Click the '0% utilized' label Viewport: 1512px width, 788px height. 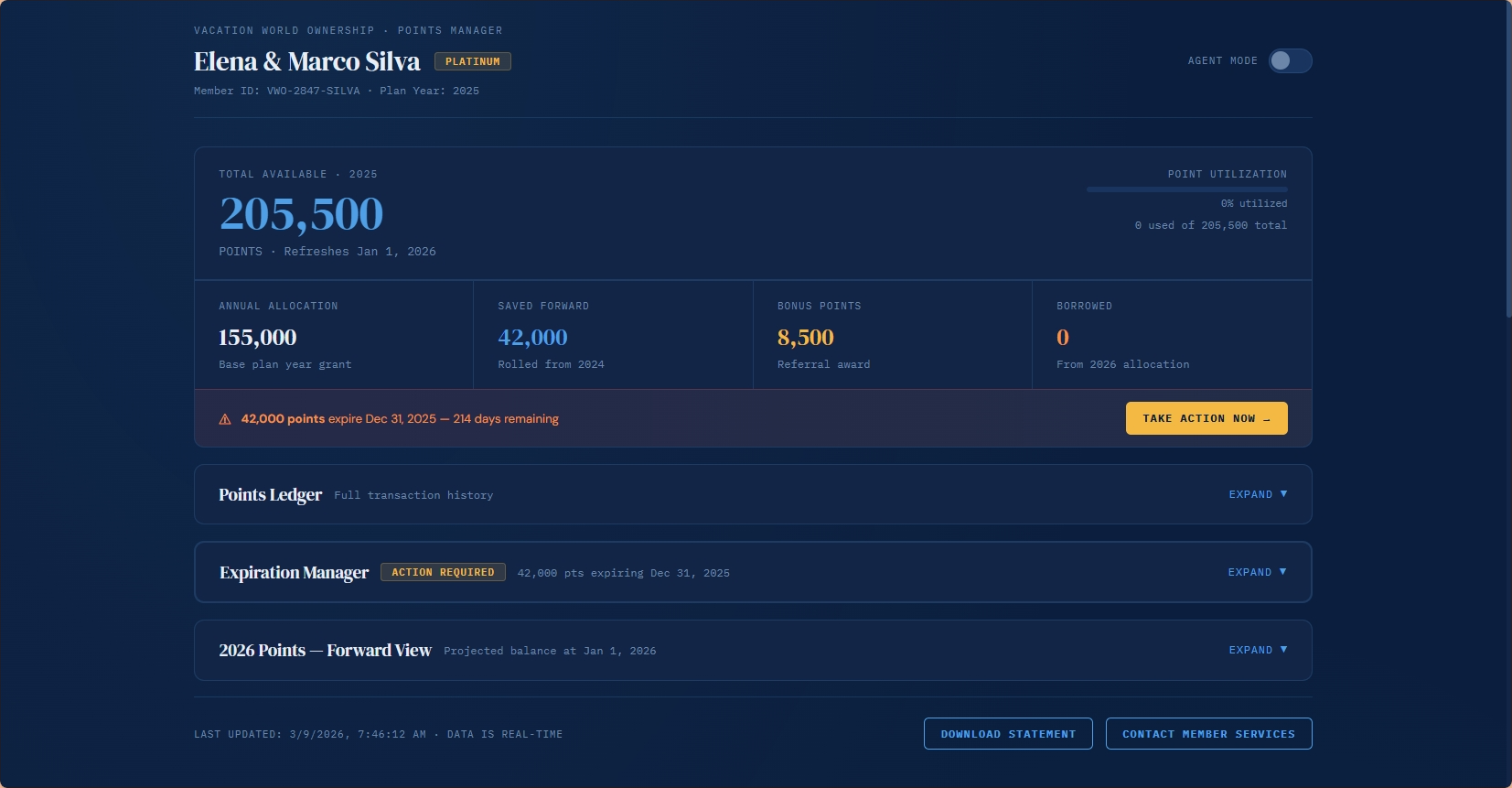point(1254,203)
